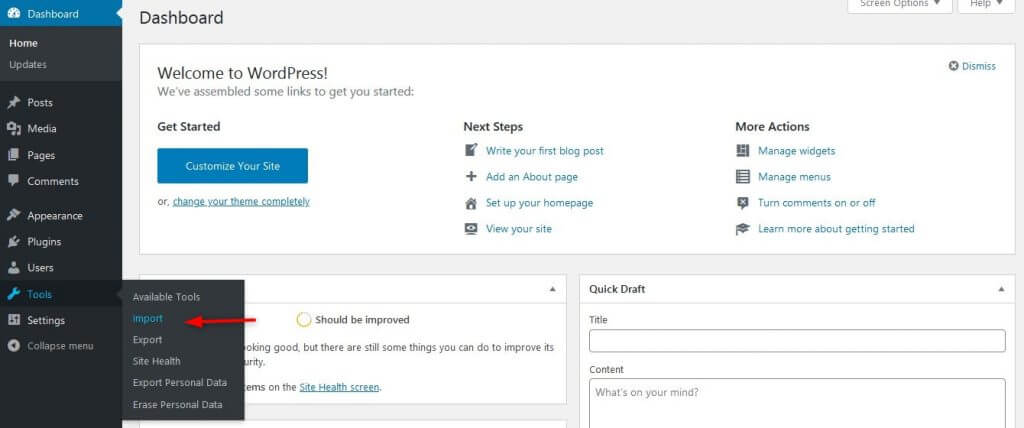Click the Collapse menu arrow icon
The width and height of the screenshot is (1024, 428).
14,346
